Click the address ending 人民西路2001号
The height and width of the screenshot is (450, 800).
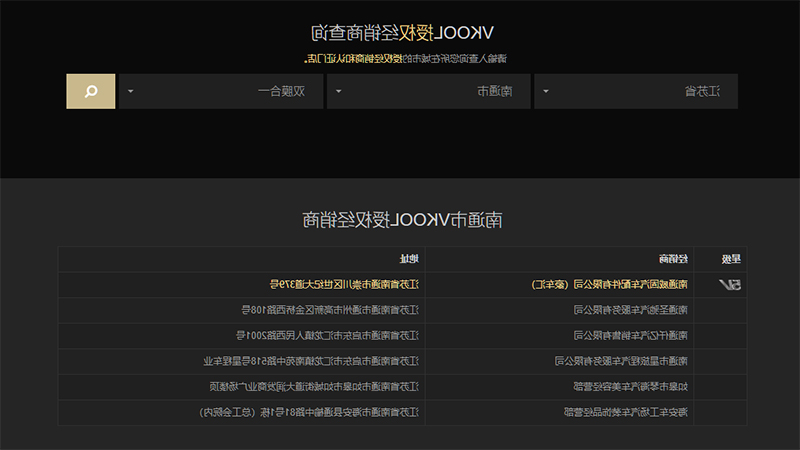point(327,336)
